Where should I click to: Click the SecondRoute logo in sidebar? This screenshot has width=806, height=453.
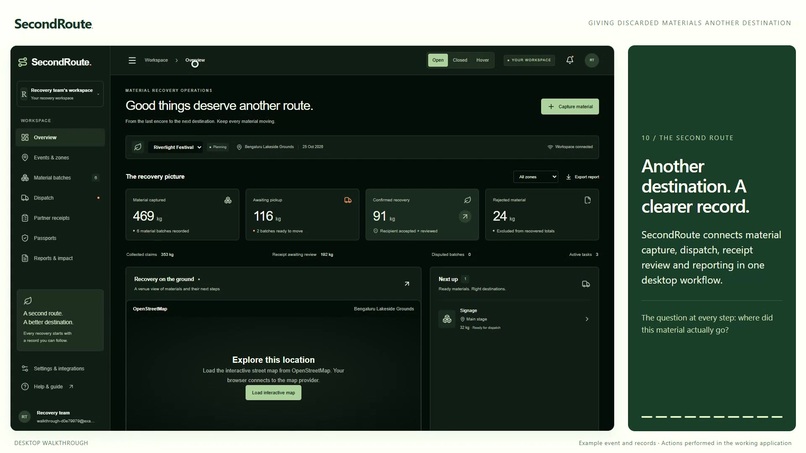coord(54,62)
